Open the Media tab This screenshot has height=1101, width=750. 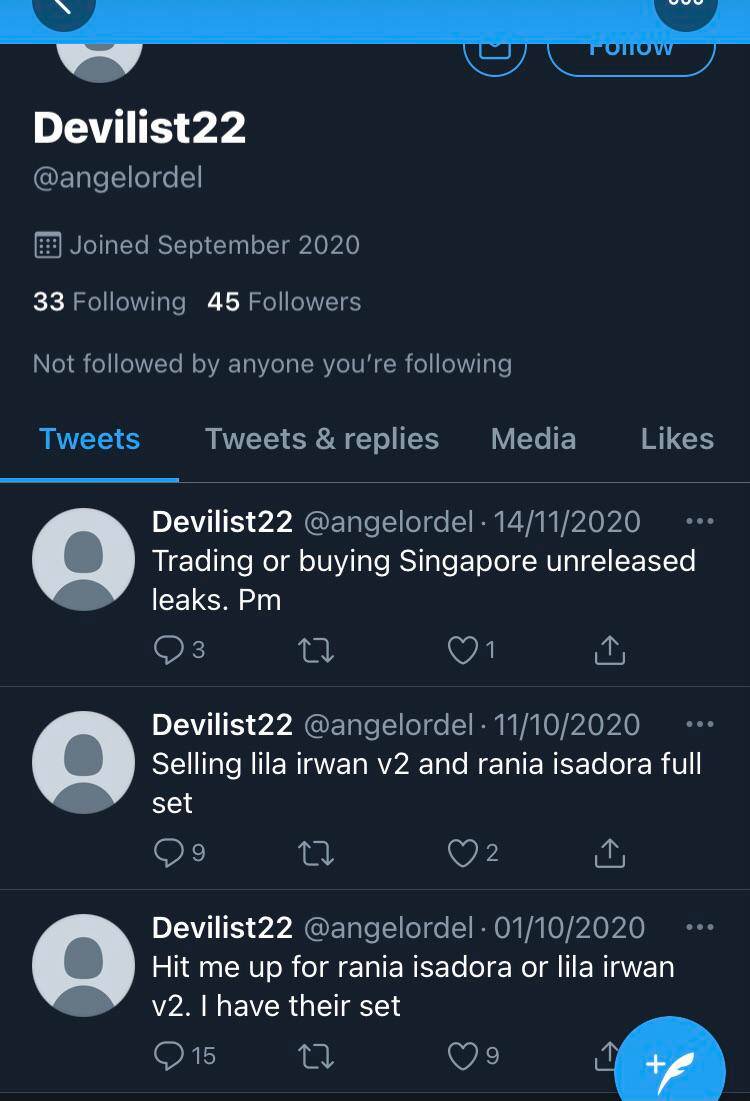point(533,439)
